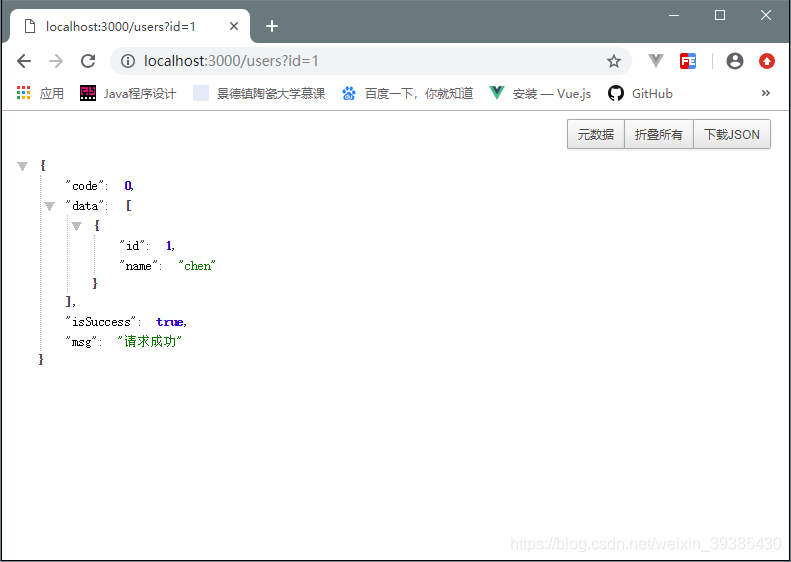The image size is (791, 562).
Task: Click the "id" key text
Action: [134, 246]
